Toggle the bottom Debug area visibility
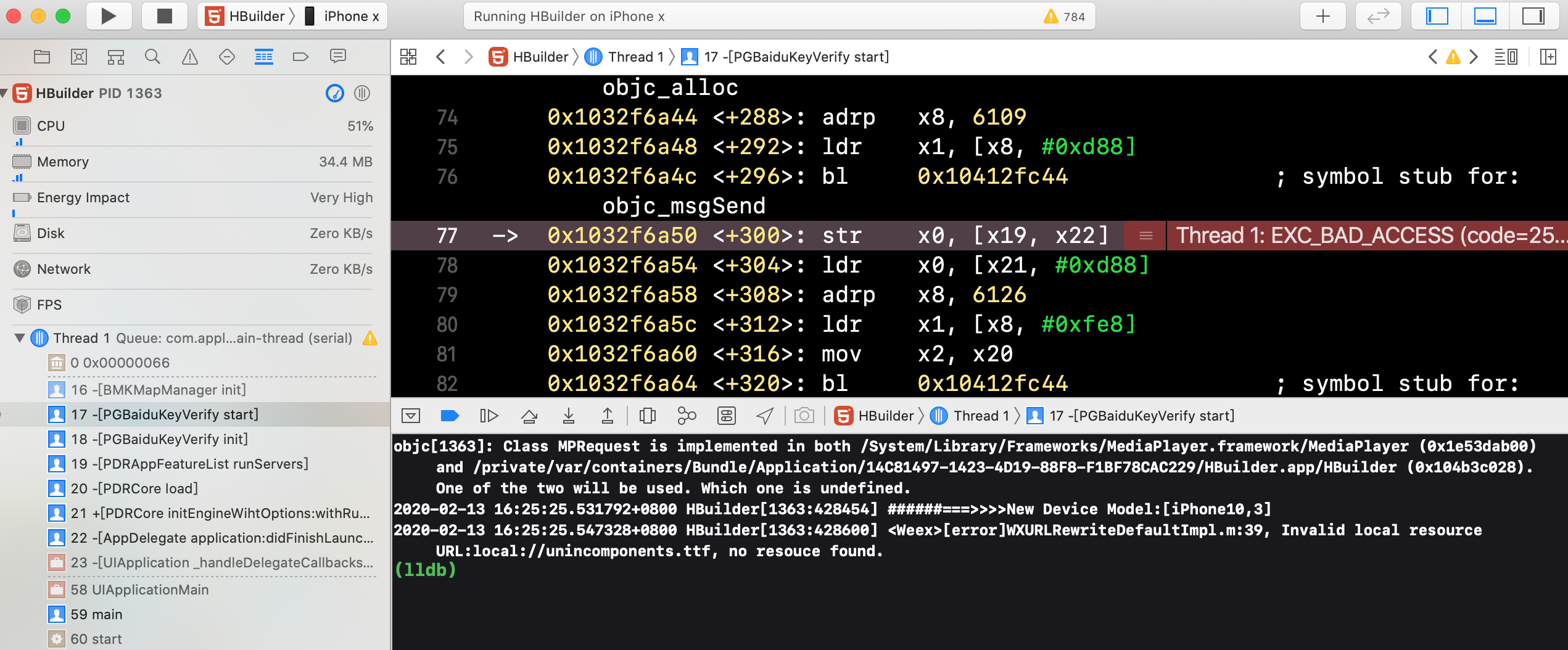This screenshot has width=1568, height=650. [1485, 16]
